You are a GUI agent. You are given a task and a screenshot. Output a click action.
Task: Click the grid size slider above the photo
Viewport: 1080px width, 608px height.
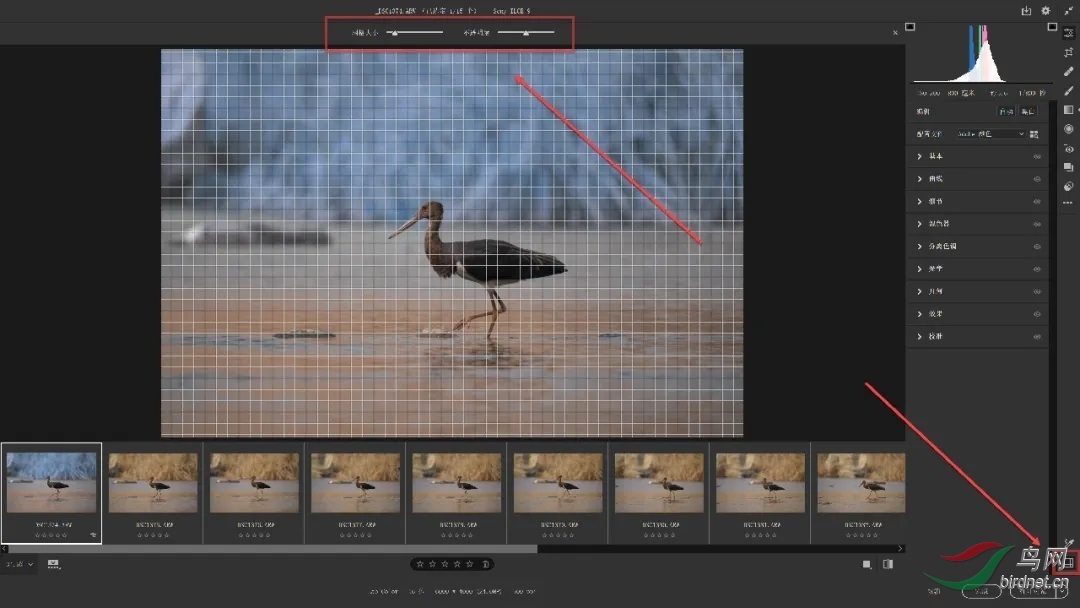pos(414,33)
